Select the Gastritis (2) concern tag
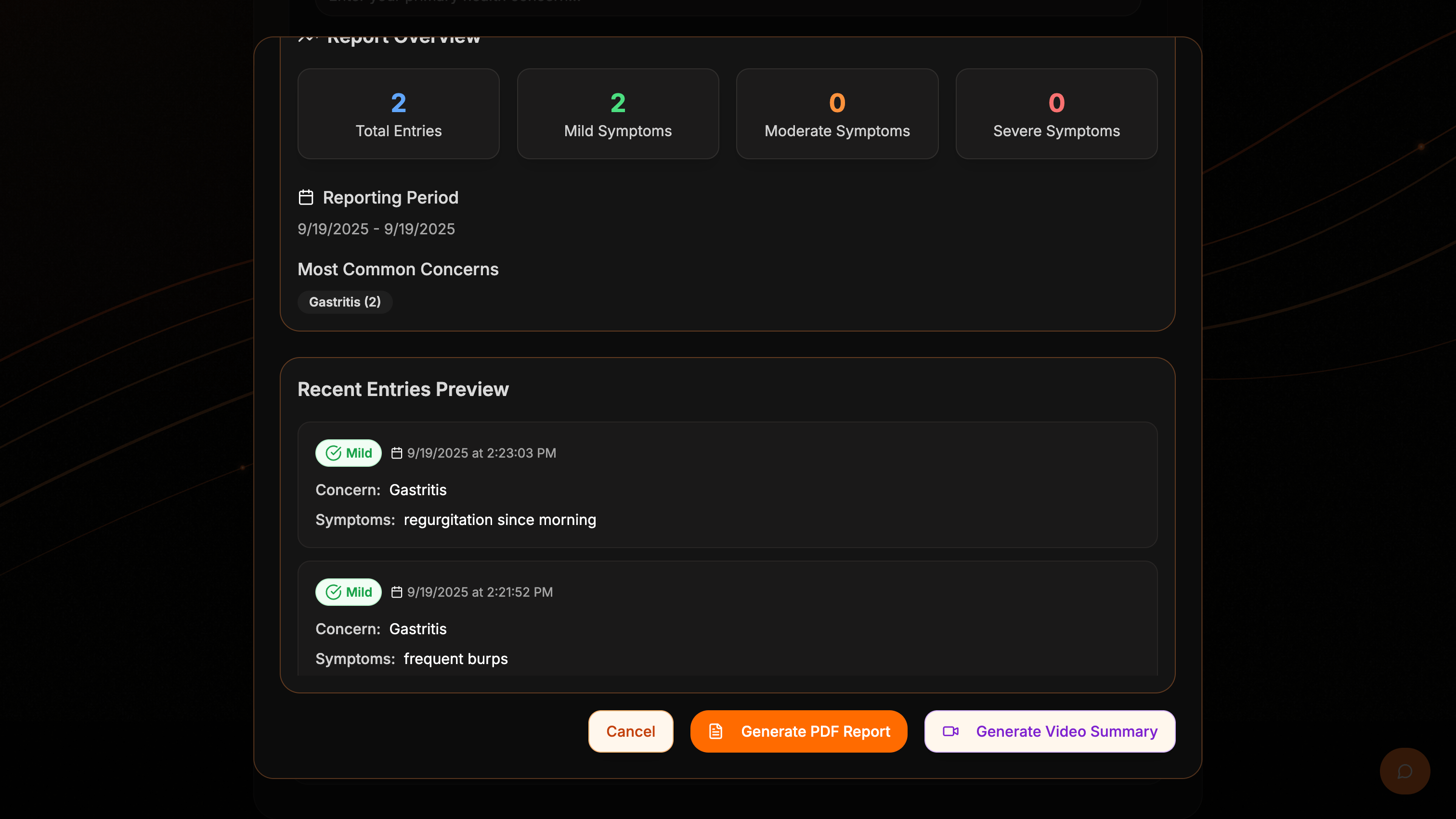 [x=345, y=302]
